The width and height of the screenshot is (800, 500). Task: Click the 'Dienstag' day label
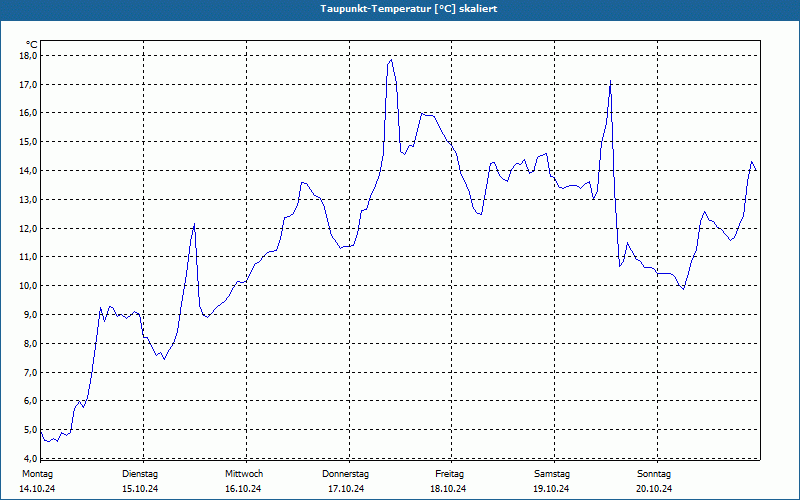tap(140, 474)
